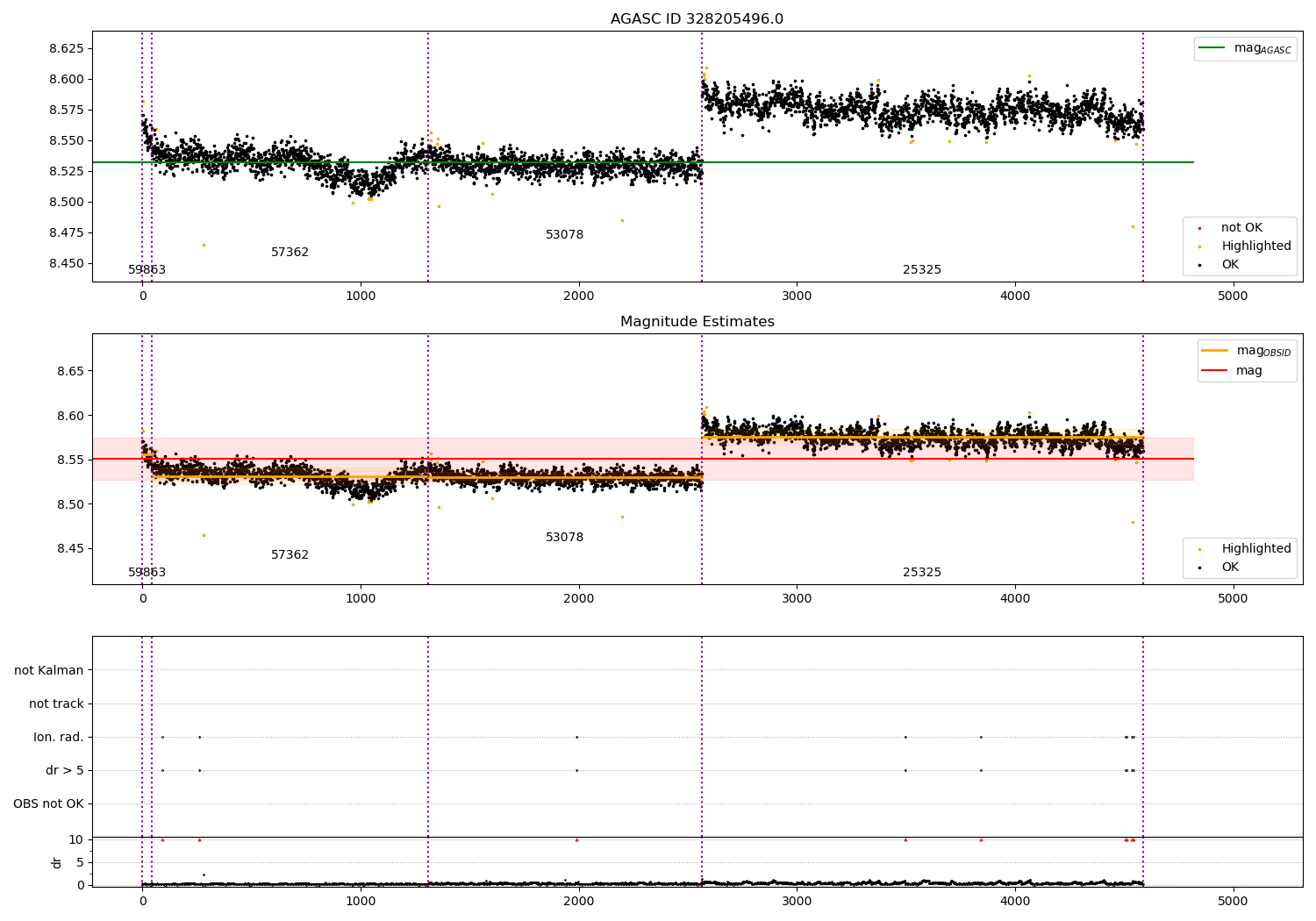
Task: Select the mag AGASC legend label in top plot
Action: (1262, 48)
